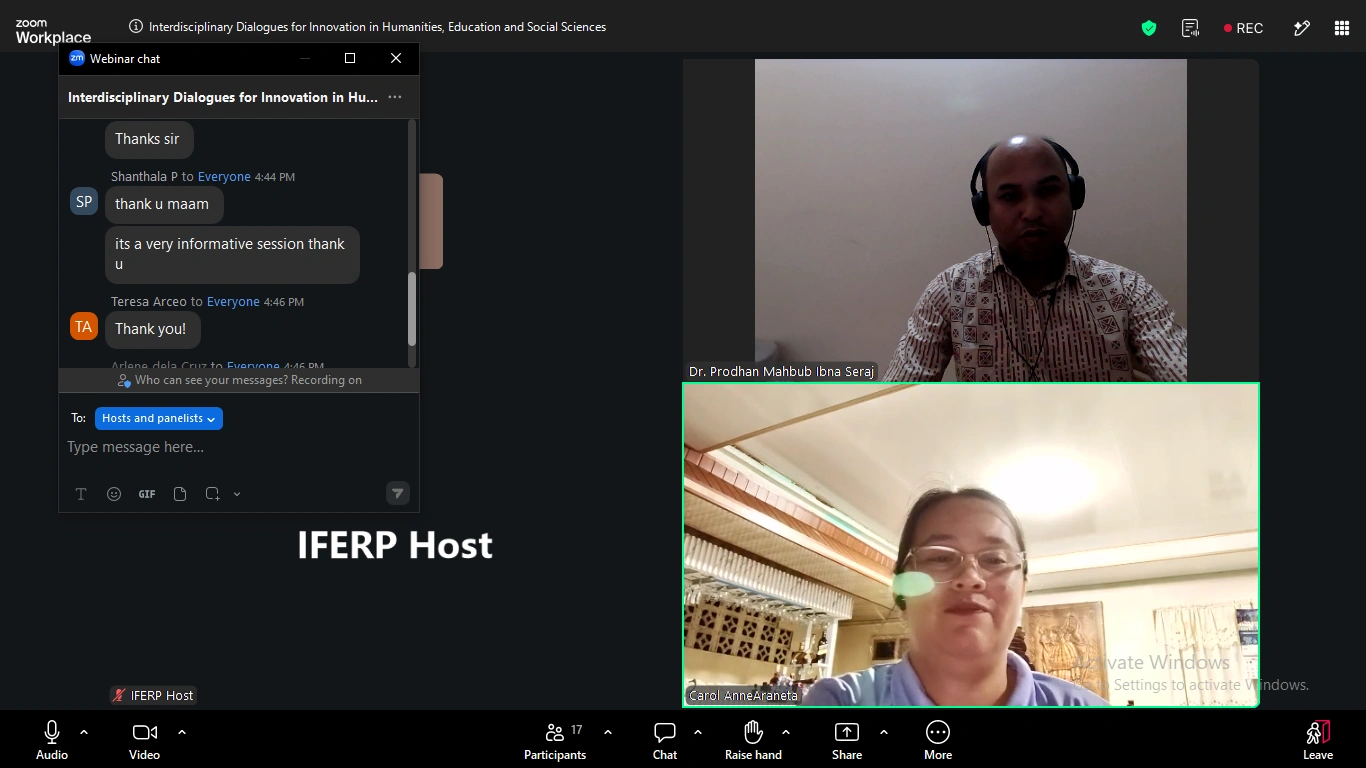
Task: Click Teresa Arceo's 'Thank you!' message
Action: pyautogui.click(x=152, y=329)
